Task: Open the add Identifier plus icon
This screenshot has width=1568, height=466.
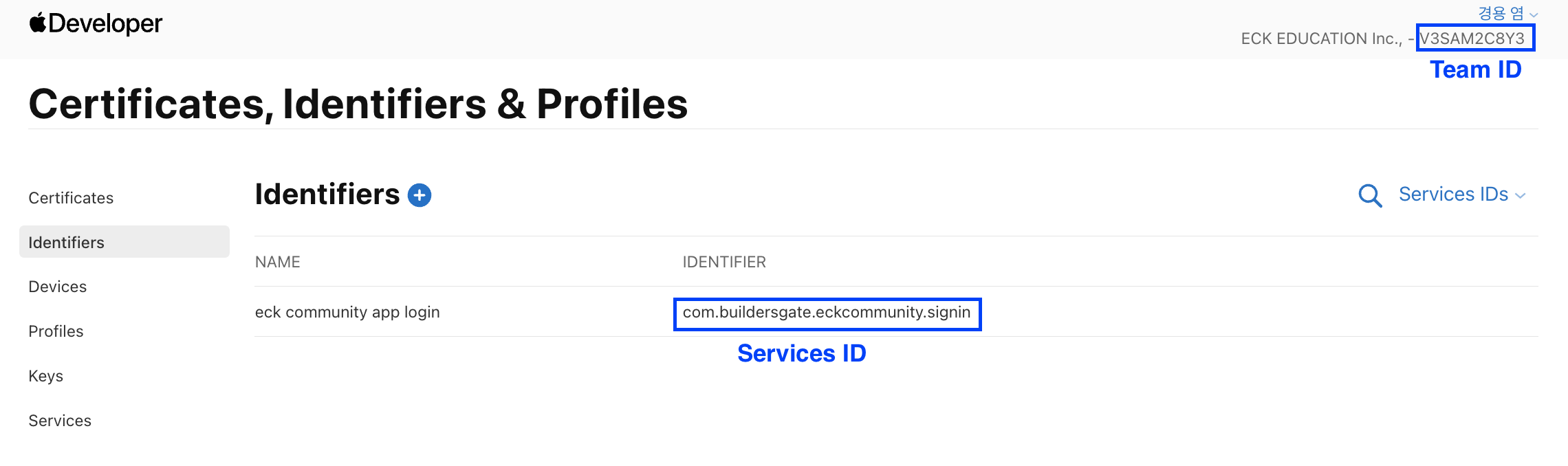Action: pyautogui.click(x=419, y=195)
